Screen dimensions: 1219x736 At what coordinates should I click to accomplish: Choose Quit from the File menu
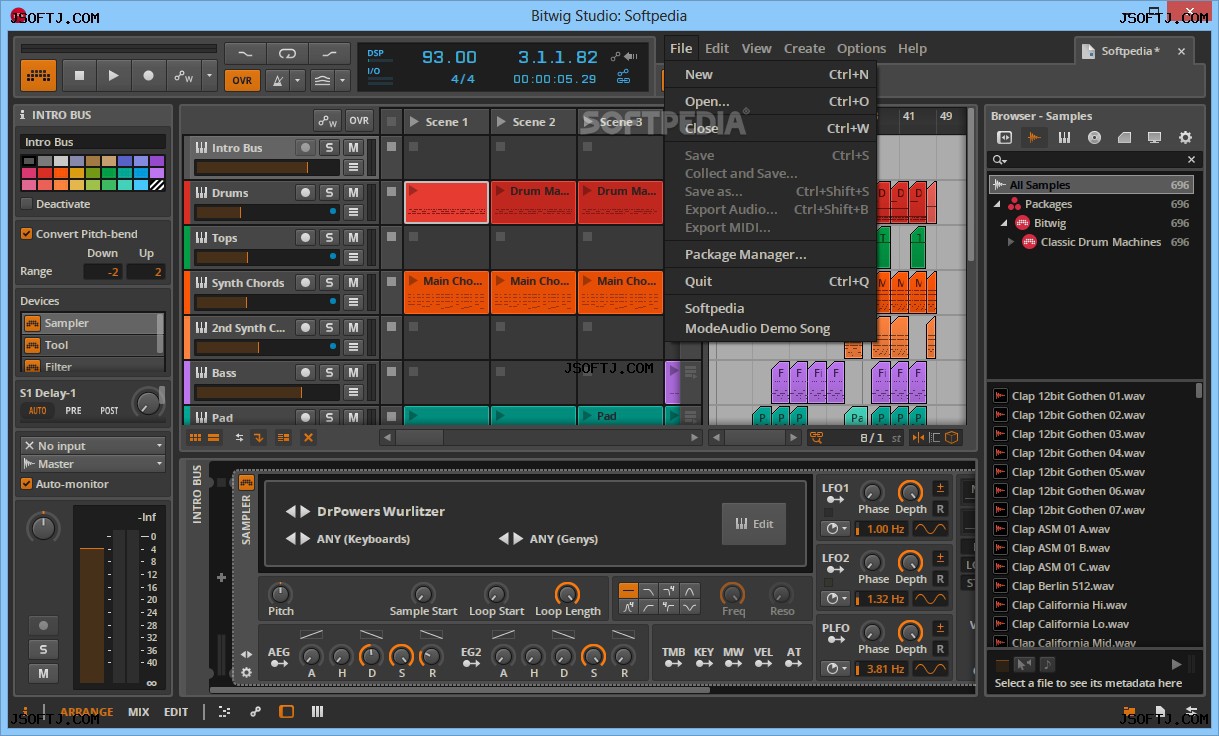point(770,281)
